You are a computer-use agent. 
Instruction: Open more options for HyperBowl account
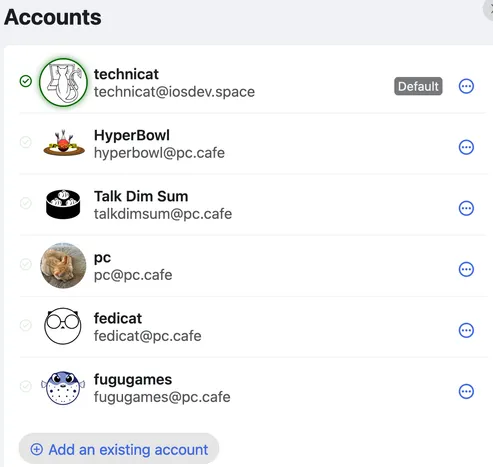coord(466,147)
